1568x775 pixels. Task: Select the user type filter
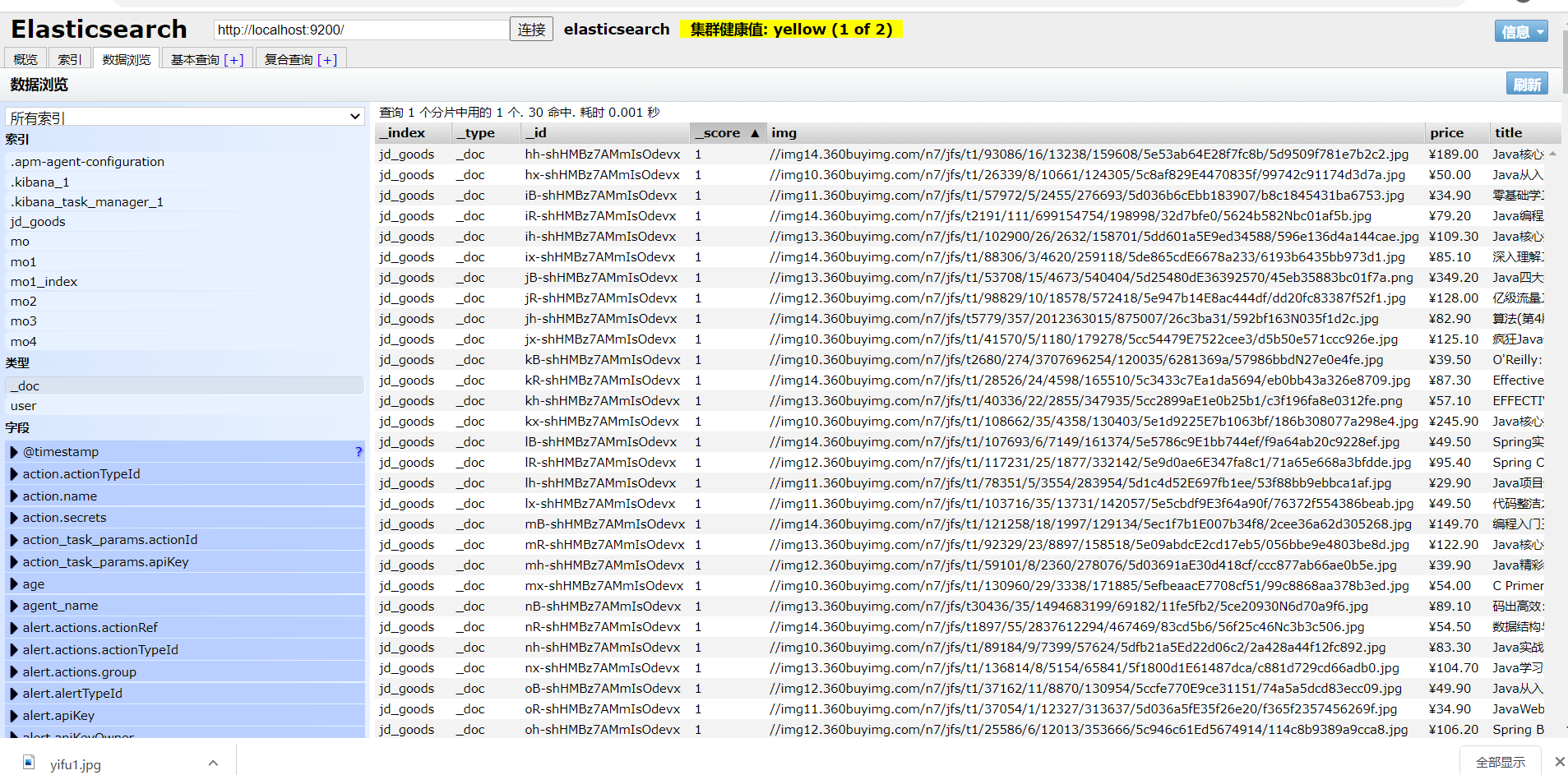click(x=185, y=406)
